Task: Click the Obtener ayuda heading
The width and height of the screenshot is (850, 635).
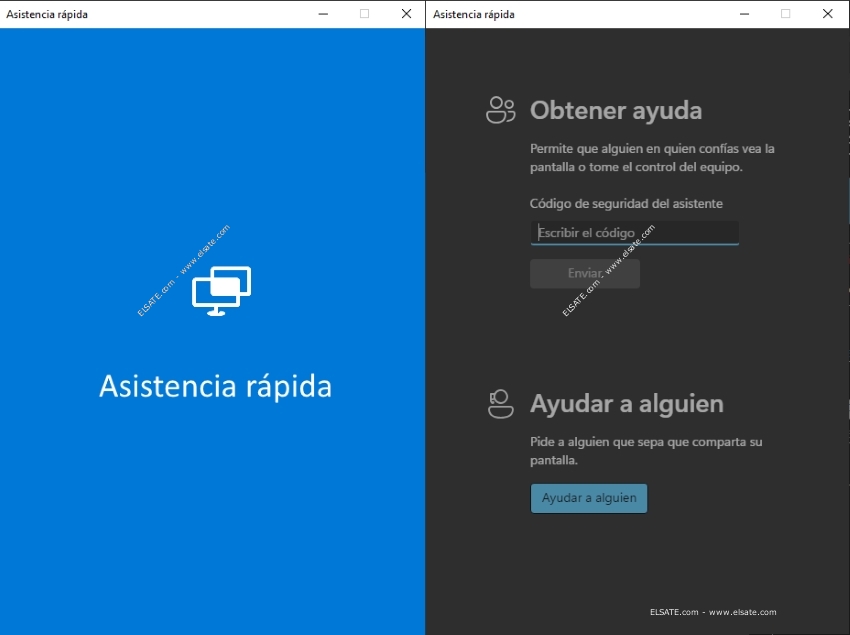Action: [616, 111]
